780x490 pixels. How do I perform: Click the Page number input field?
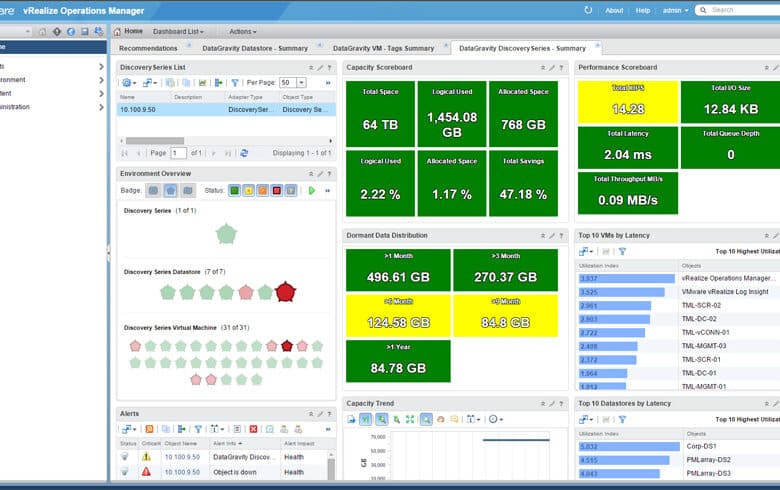(179, 153)
